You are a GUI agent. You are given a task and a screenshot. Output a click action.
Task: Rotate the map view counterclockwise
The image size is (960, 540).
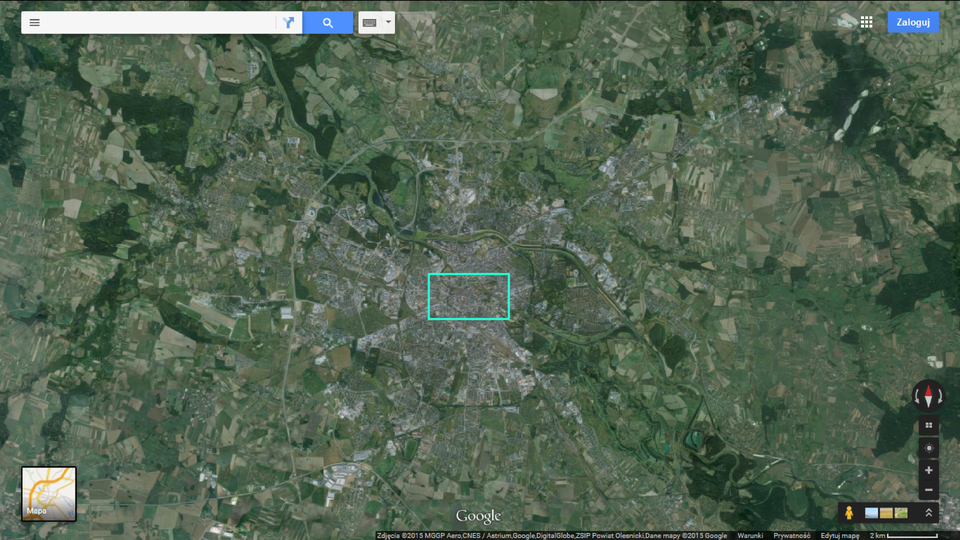(915, 396)
